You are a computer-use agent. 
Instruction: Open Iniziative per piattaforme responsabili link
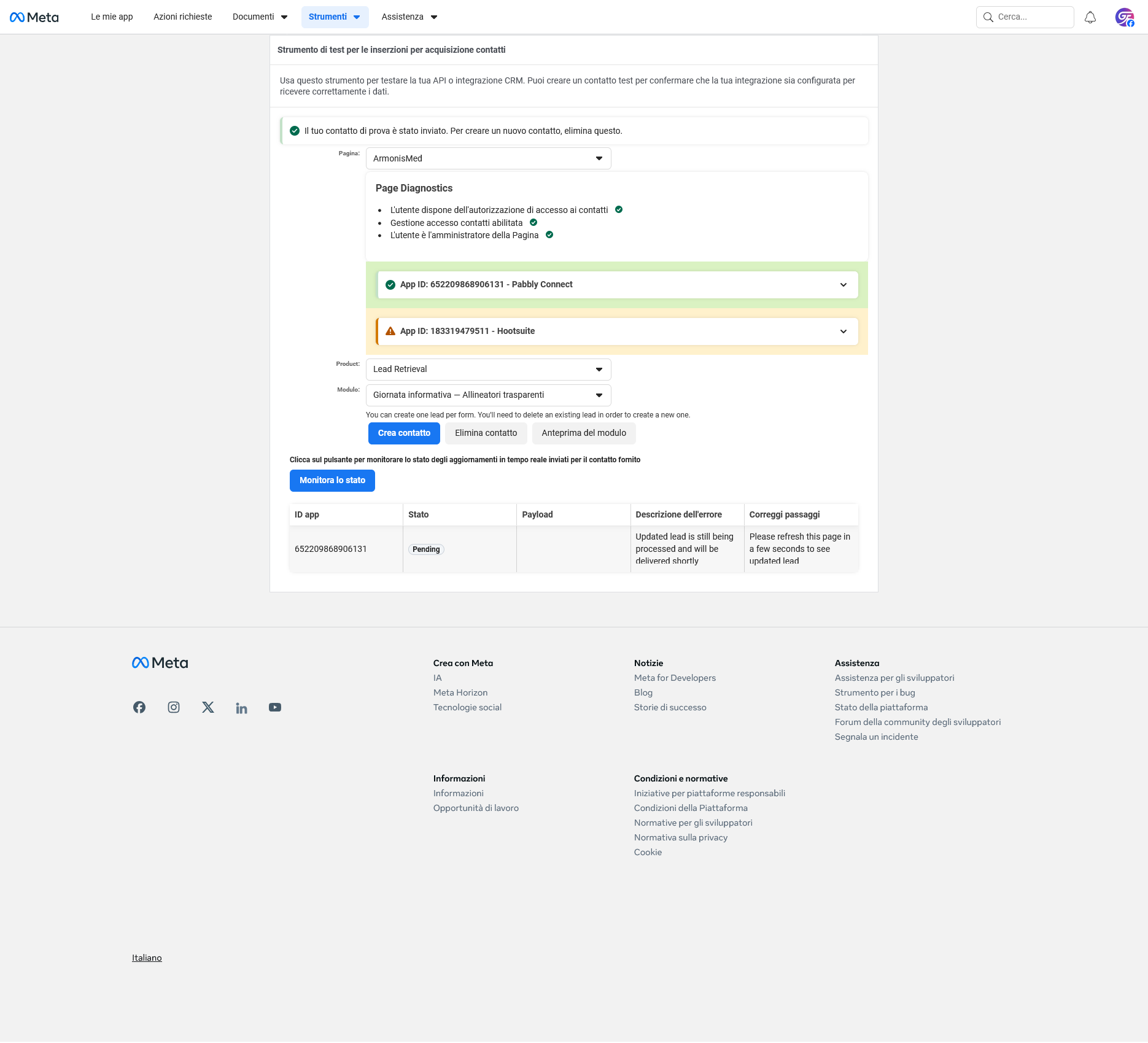pyautogui.click(x=710, y=793)
